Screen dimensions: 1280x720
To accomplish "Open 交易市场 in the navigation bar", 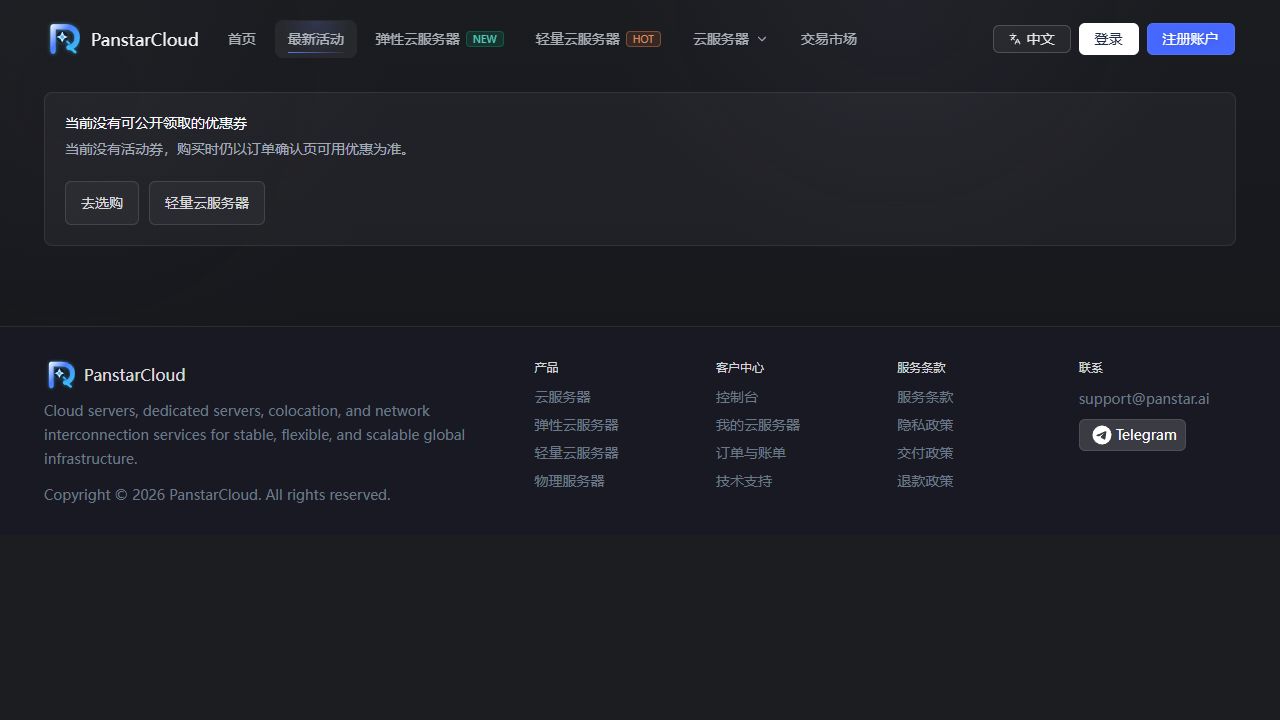I will (829, 39).
